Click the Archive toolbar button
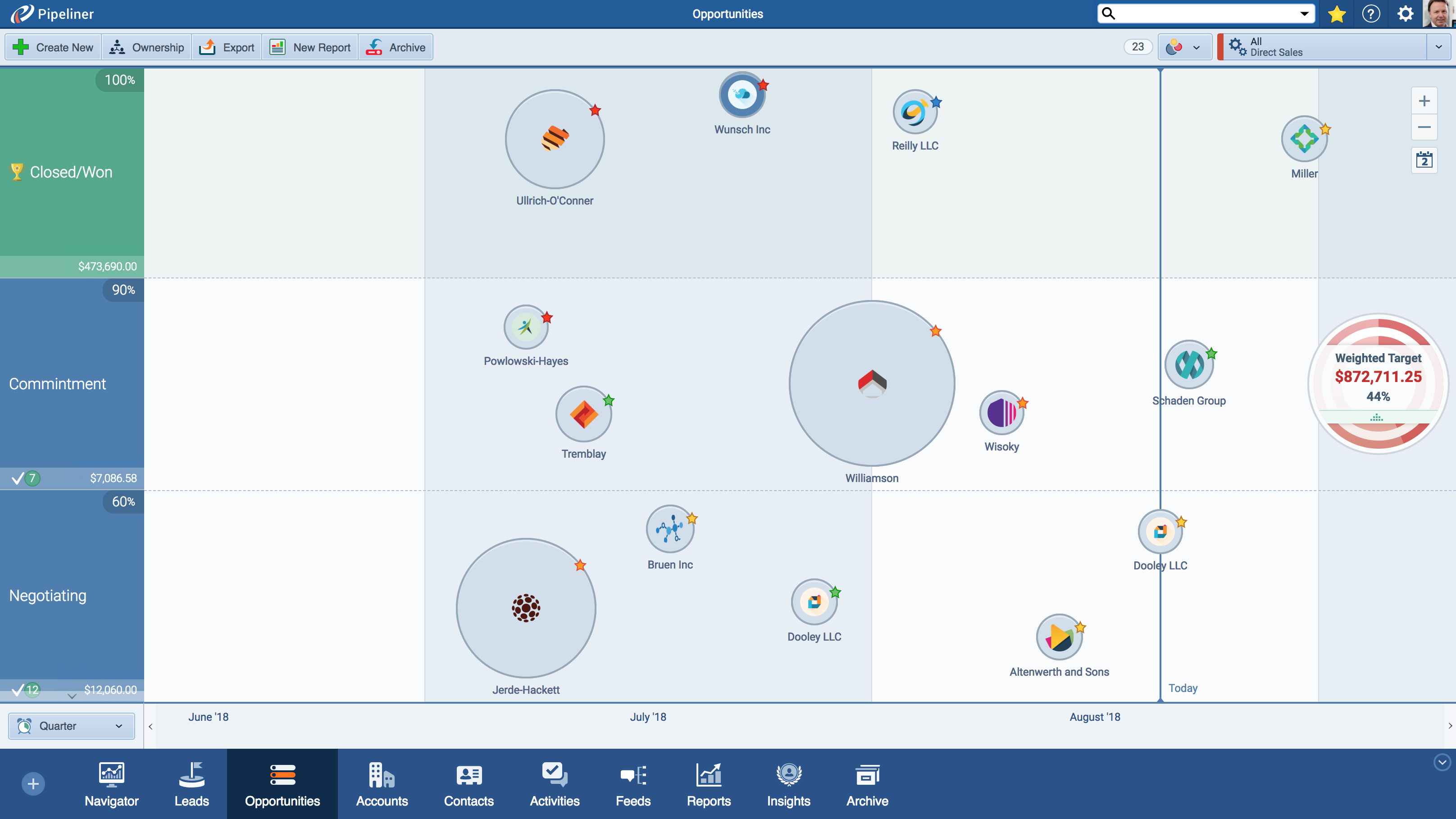 pyautogui.click(x=396, y=47)
